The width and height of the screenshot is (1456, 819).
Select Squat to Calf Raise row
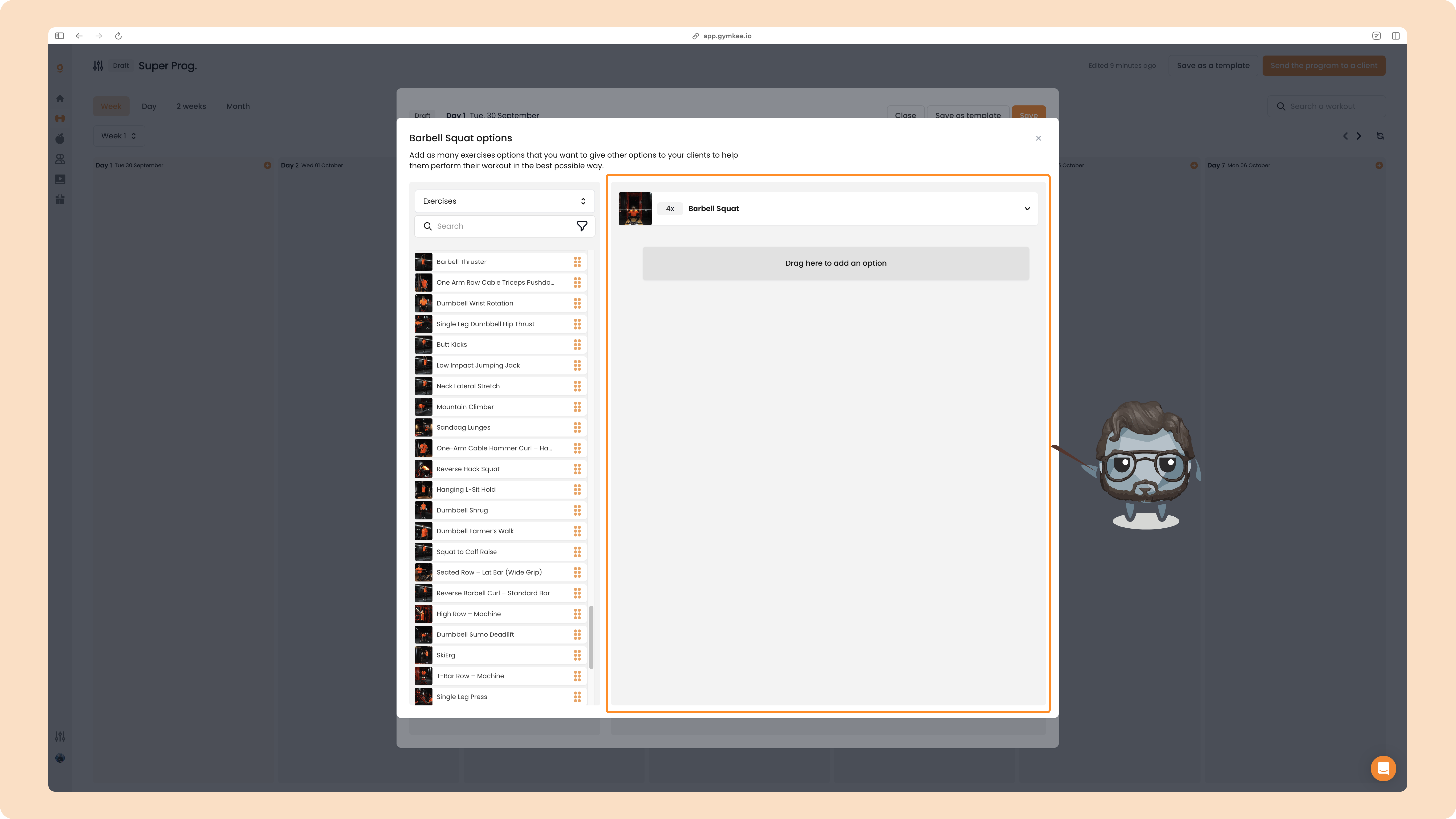point(500,552)
